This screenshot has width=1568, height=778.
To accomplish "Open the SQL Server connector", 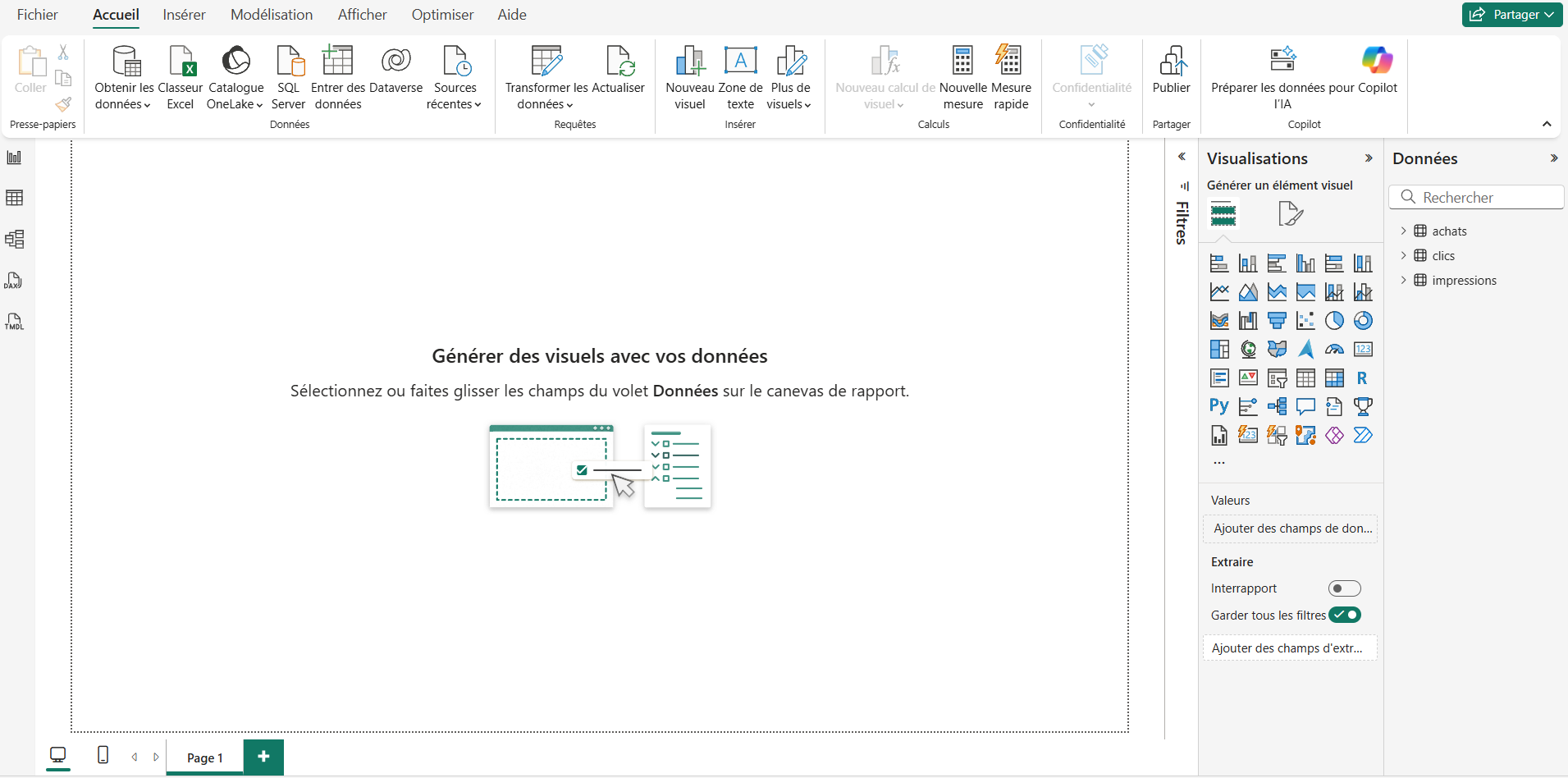I will coord(288,78).
